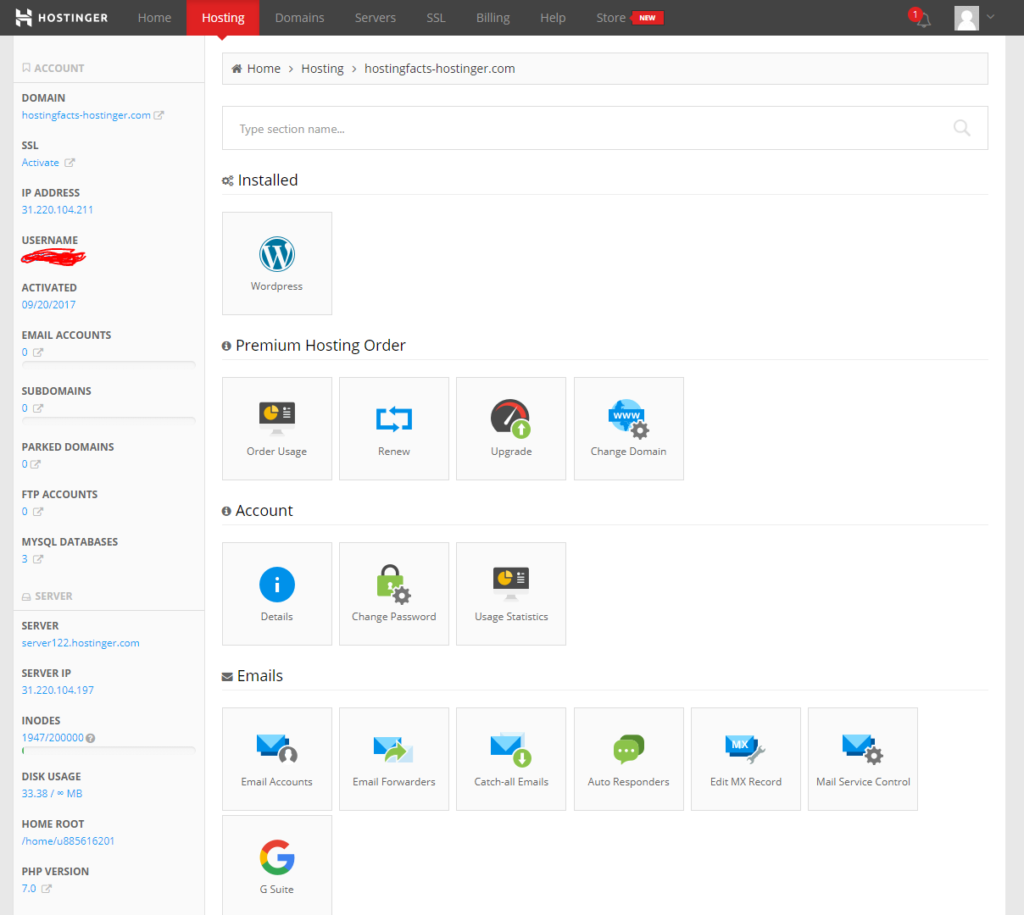Open Change Domain settings
1024x915 pixels.
[628, 428]
